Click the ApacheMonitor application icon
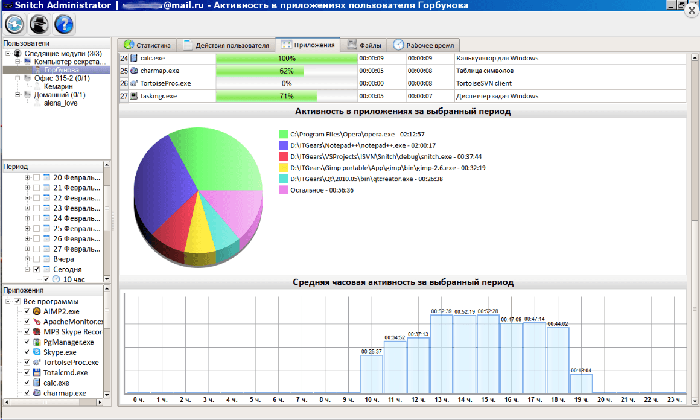700x420 pixels. pyautogui.click(x=37, y=322)
